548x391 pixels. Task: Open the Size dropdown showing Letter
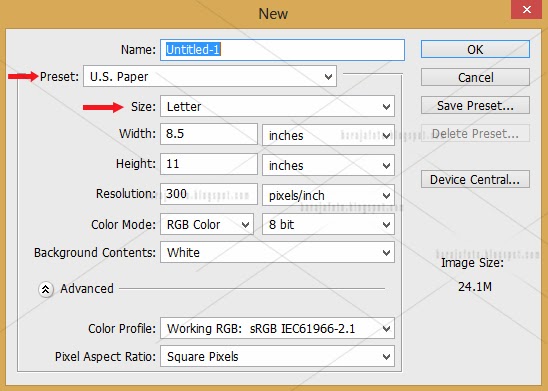click(277, 106)
